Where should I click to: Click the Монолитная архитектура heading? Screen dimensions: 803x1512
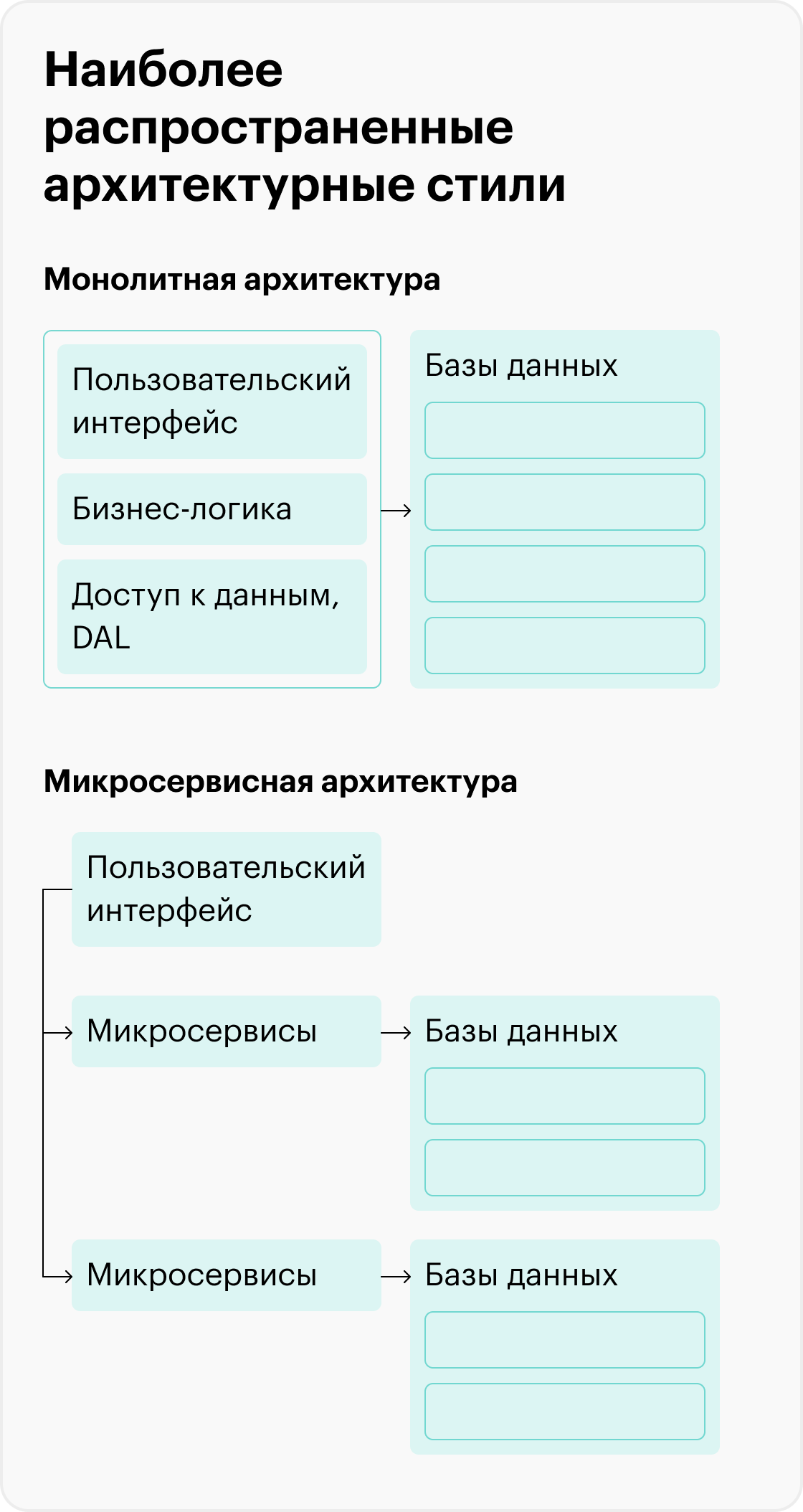[x=242, y=280]
